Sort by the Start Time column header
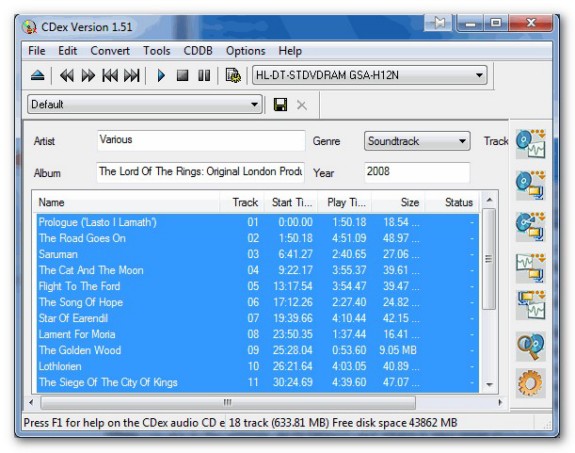The width and height of the screenshot is (575, 453). point(291,202)
